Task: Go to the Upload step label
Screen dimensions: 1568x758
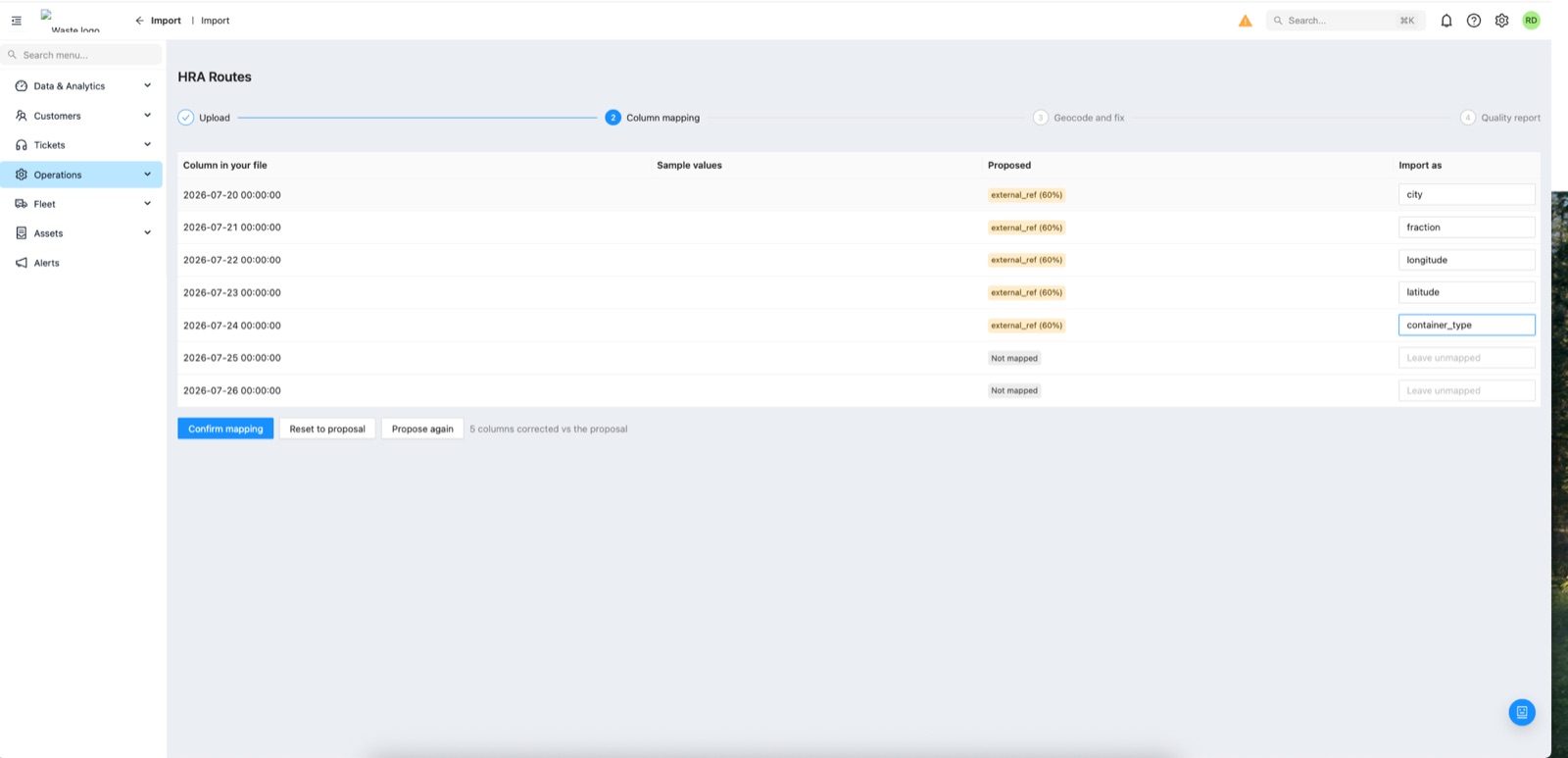Action: (215, 118)
